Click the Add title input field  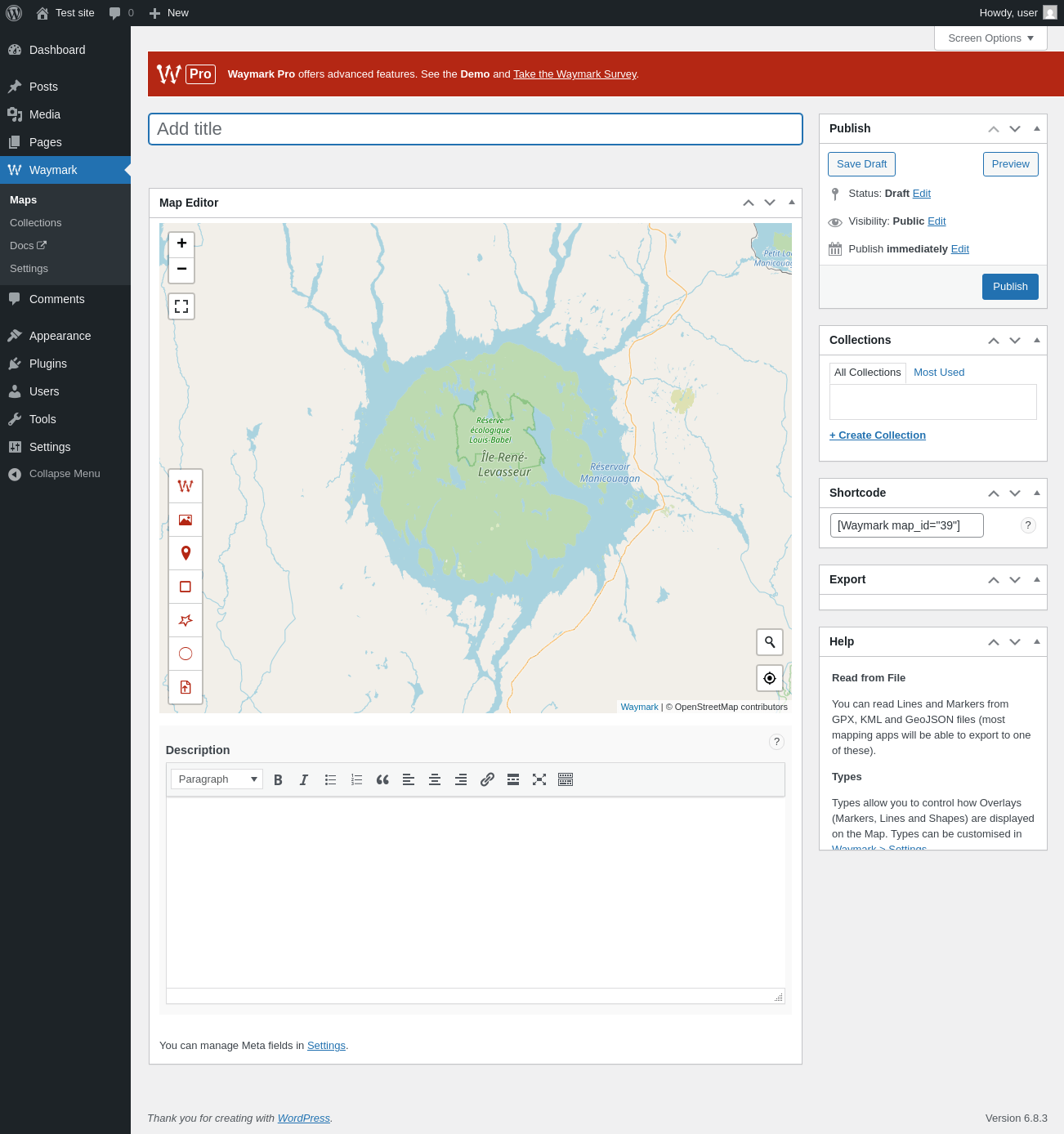click(x=476, y=129)
